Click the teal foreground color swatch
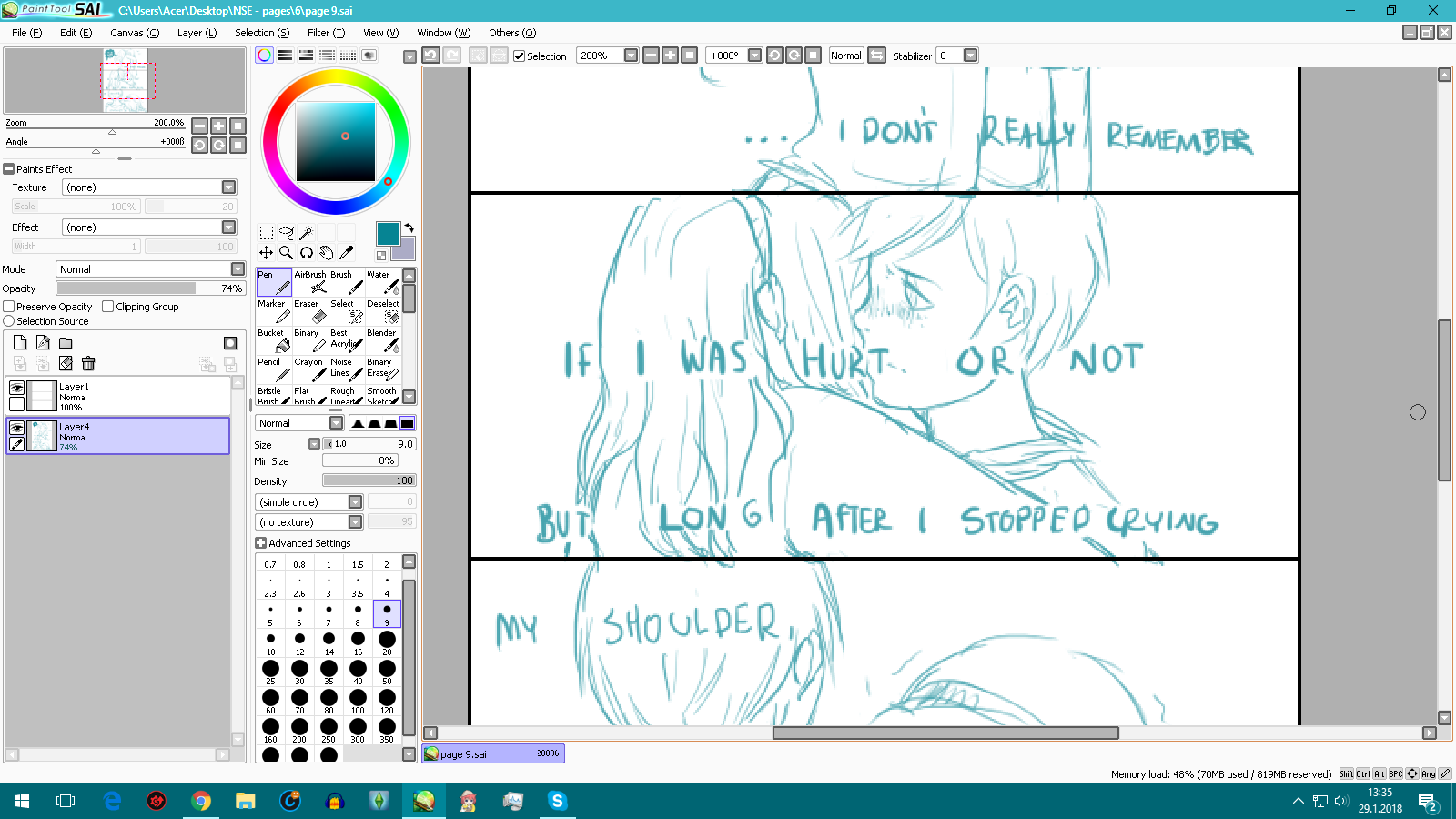 388,234
